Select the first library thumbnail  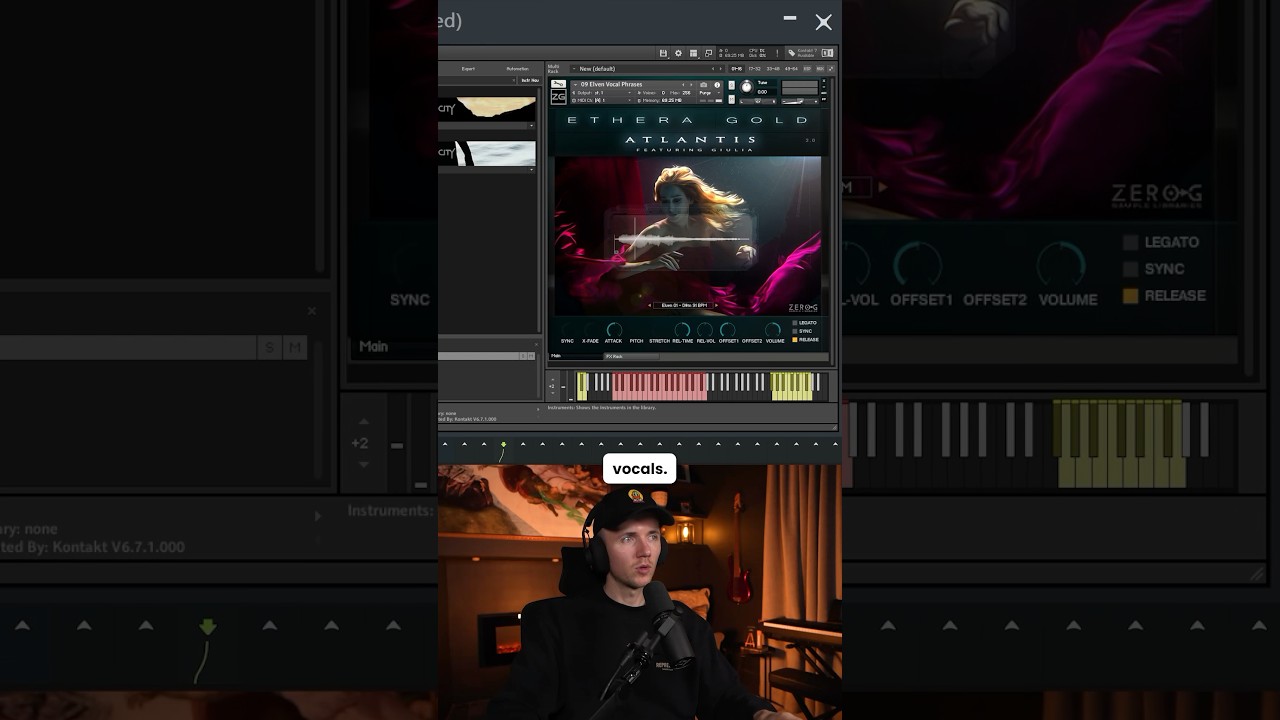coord(487,108)
